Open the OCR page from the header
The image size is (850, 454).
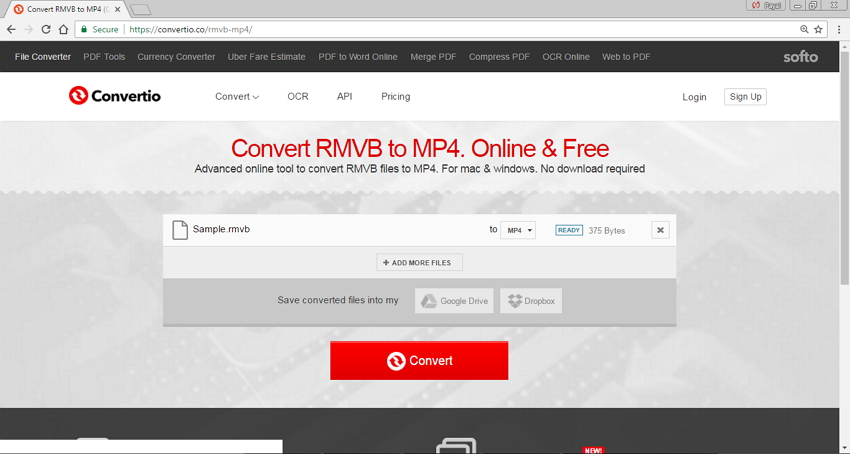pyautogui.click(x=298, y=97)
